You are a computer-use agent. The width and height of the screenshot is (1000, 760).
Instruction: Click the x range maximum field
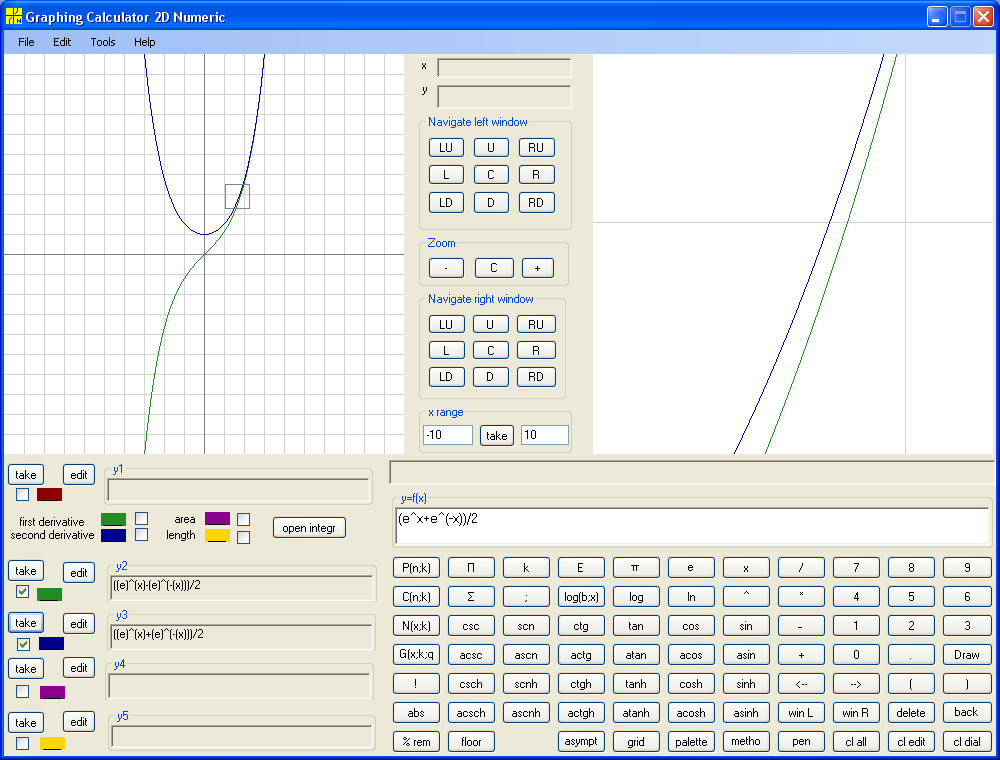(545, 435)
